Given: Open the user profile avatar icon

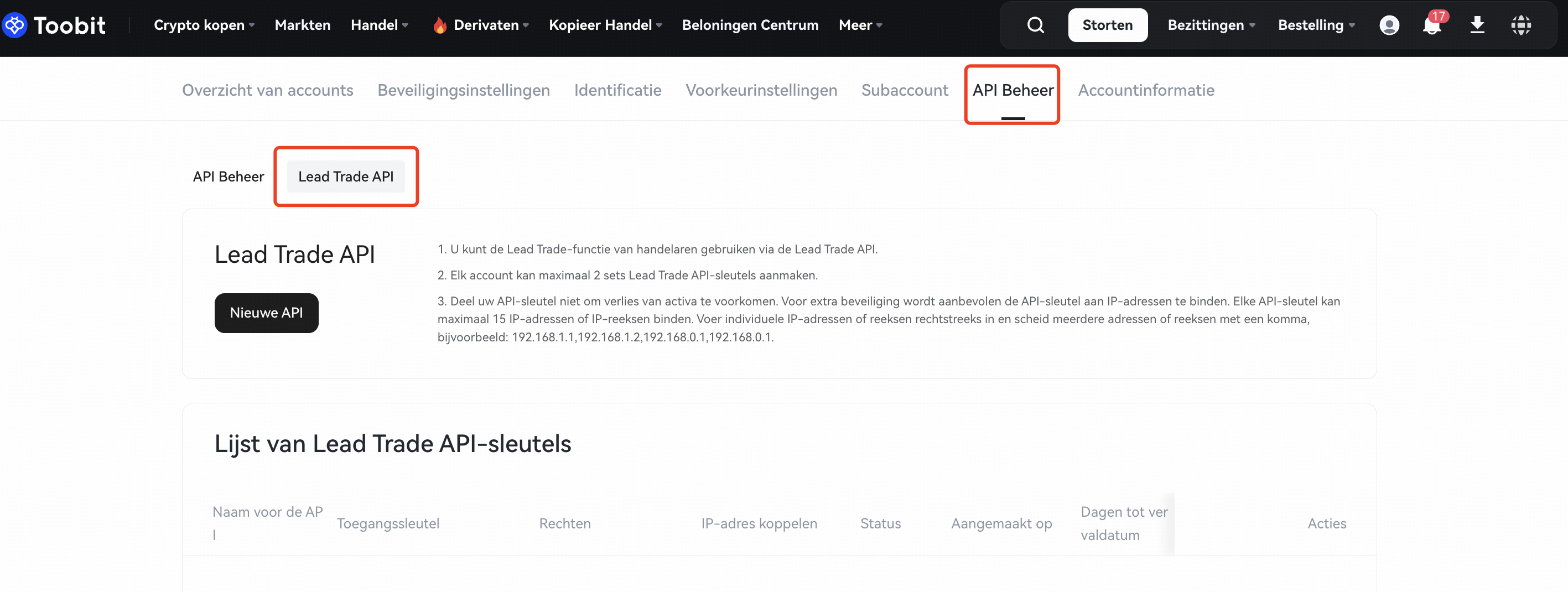Looking at the screenshot, I should tap(1389, 25).
